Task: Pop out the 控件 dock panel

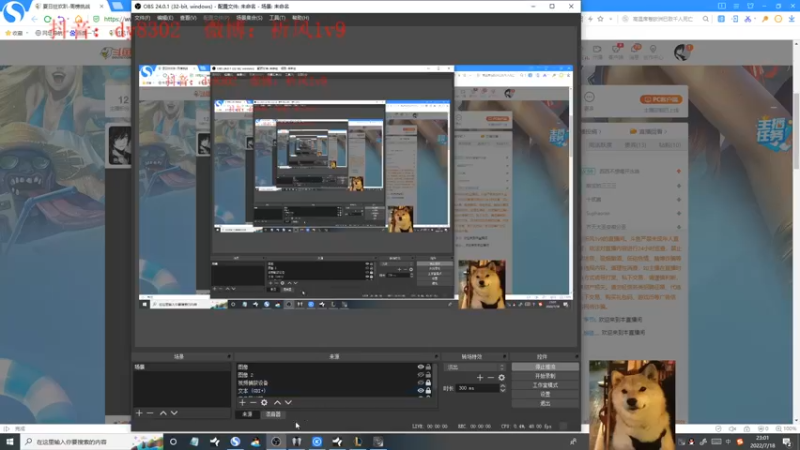Action: (577, 357)
